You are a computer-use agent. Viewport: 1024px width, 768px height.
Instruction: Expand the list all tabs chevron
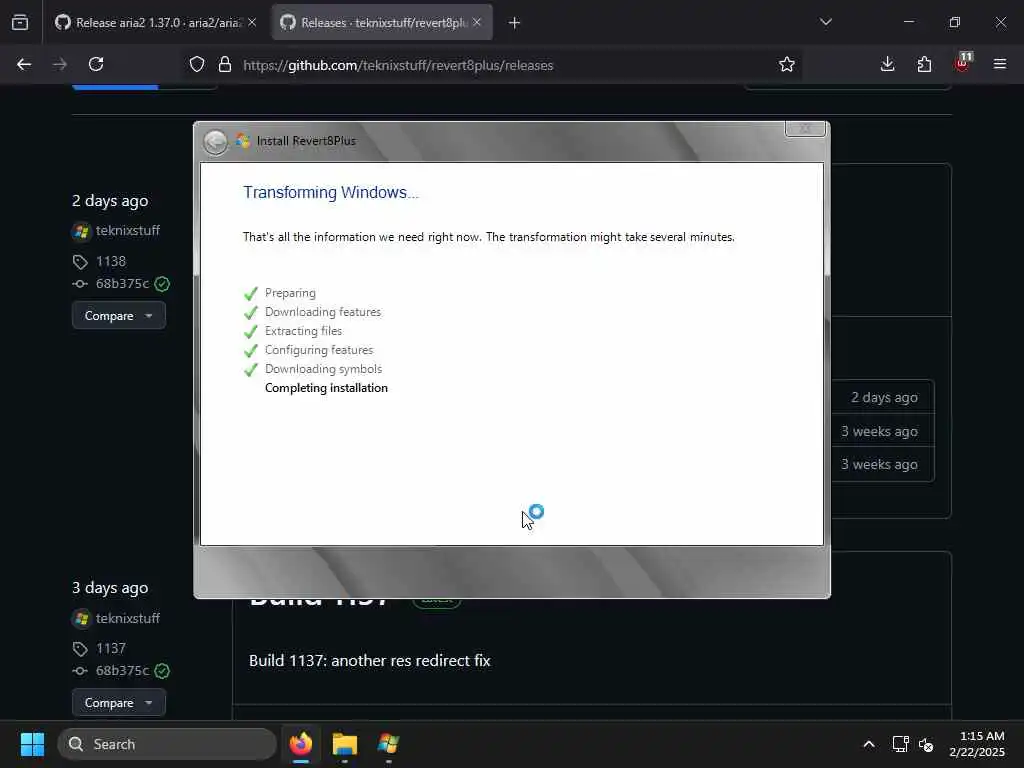(x=826, y=22)
